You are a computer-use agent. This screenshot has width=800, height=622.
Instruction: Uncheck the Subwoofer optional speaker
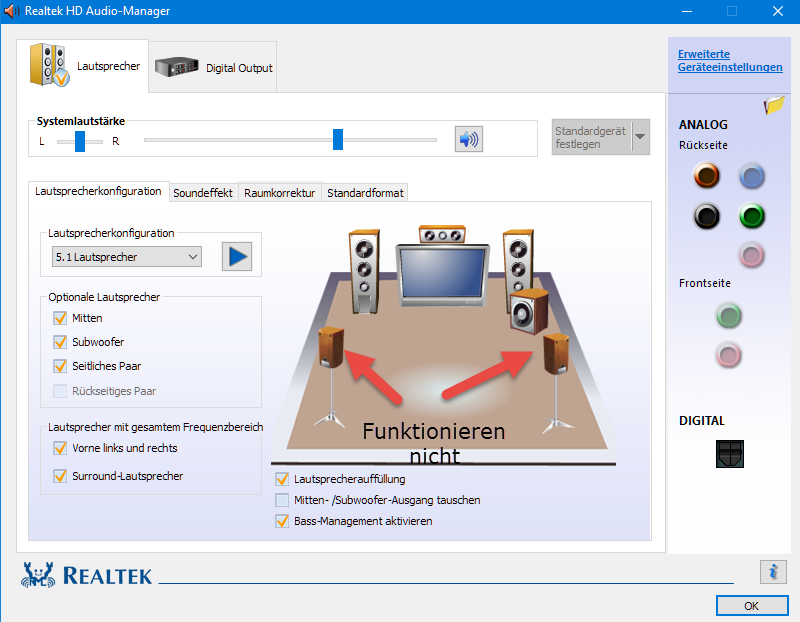click(x=60, y=342)
